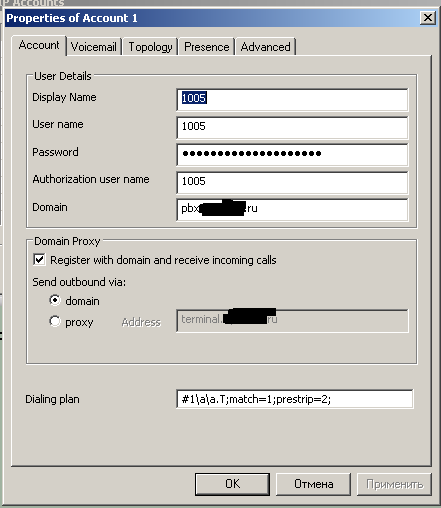Click the dialog title bar text

point(72,18)
